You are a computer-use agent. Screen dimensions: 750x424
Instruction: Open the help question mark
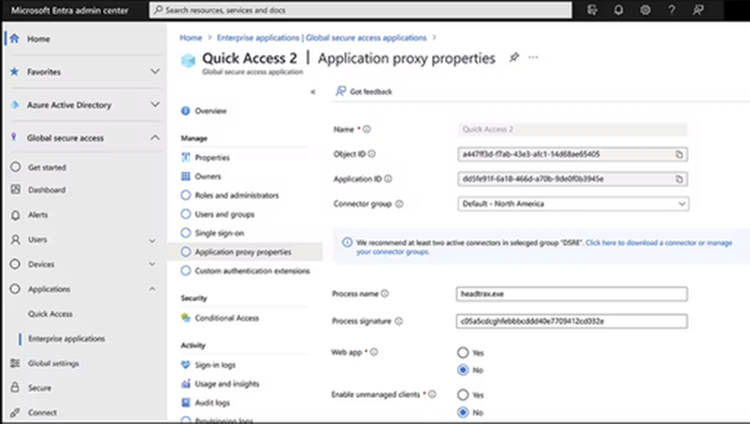[672, 10]
